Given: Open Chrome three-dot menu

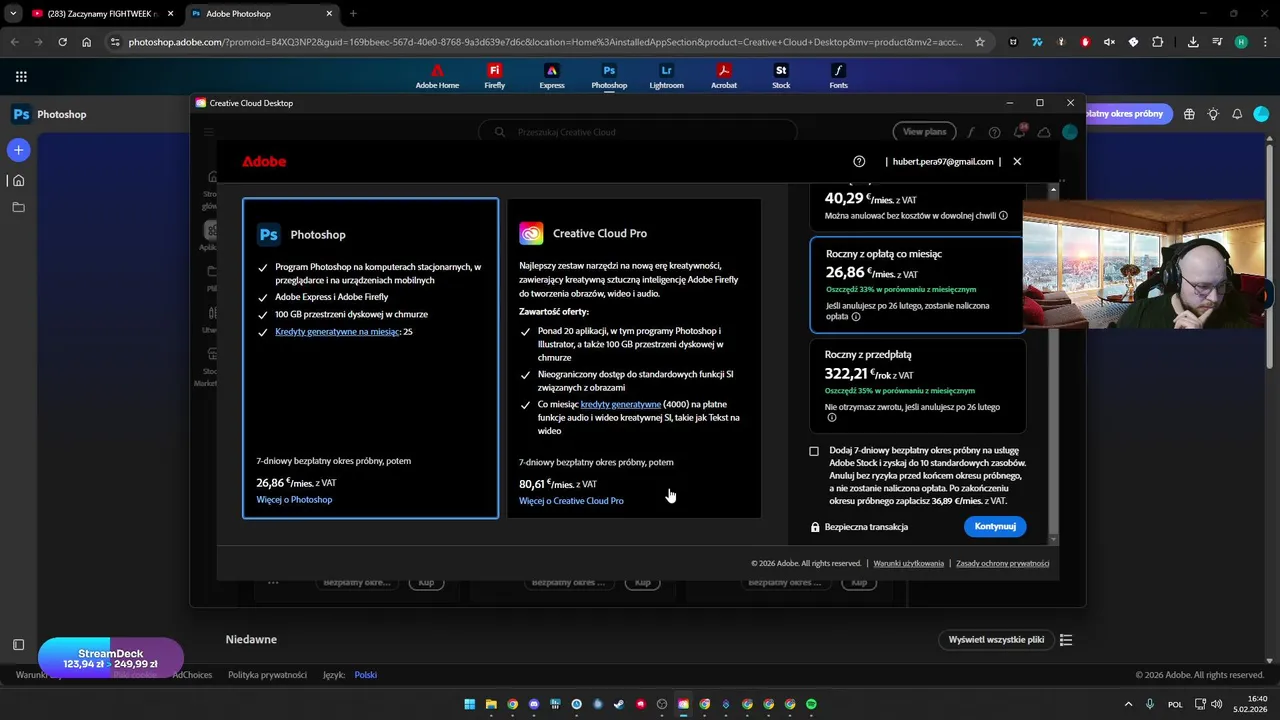Looking at the screenshot, I should [1264, 42].
